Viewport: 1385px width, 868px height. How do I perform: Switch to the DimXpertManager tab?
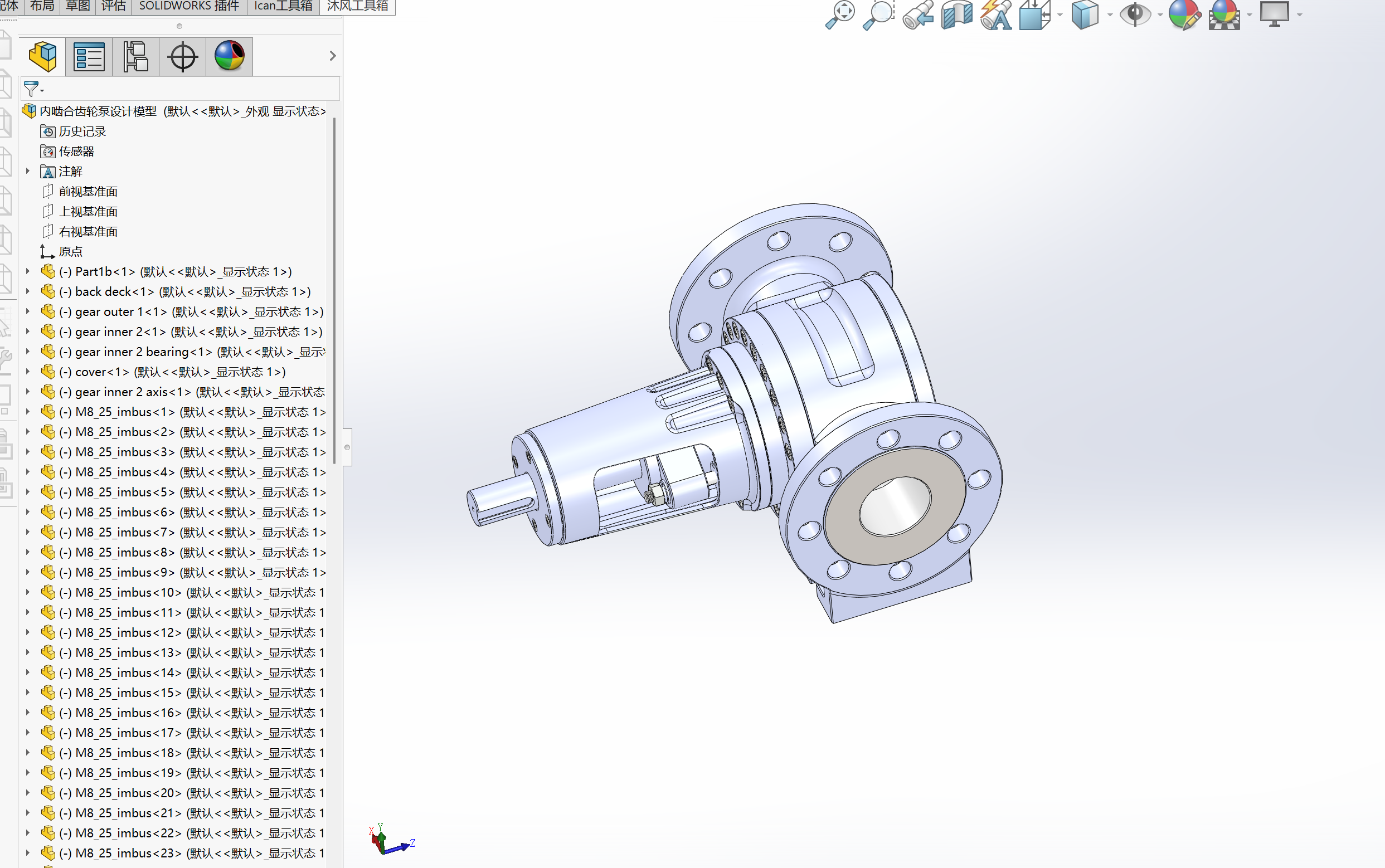[x=183, y=56]
